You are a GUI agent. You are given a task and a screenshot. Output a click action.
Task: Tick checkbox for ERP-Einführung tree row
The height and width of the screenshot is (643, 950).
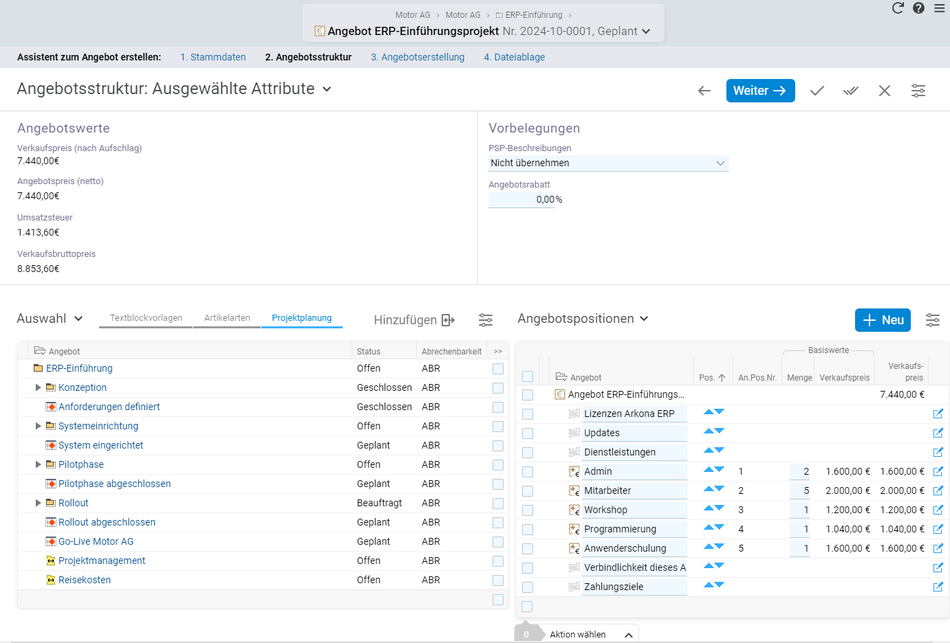pyautogui.click(x=498, y=368)
